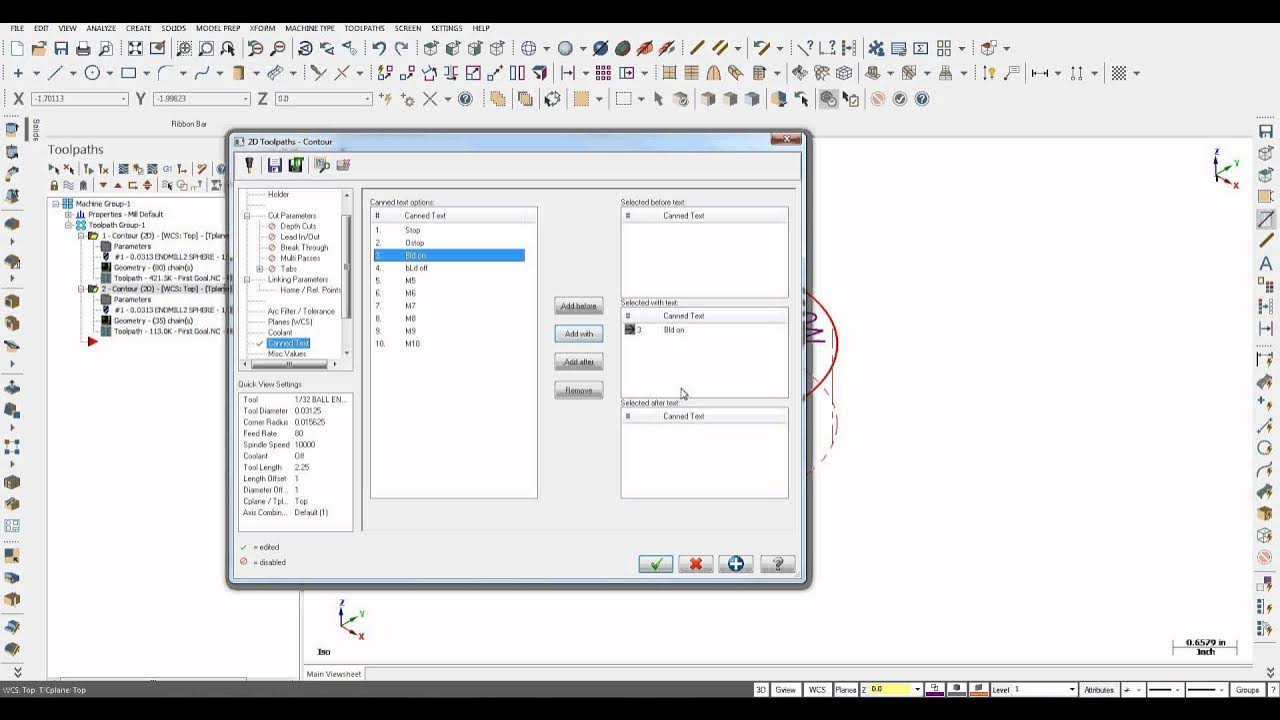Viewport: 1280px width, 720px height.
Task: Open the ANALYZE menu
Action: point(101,28)
